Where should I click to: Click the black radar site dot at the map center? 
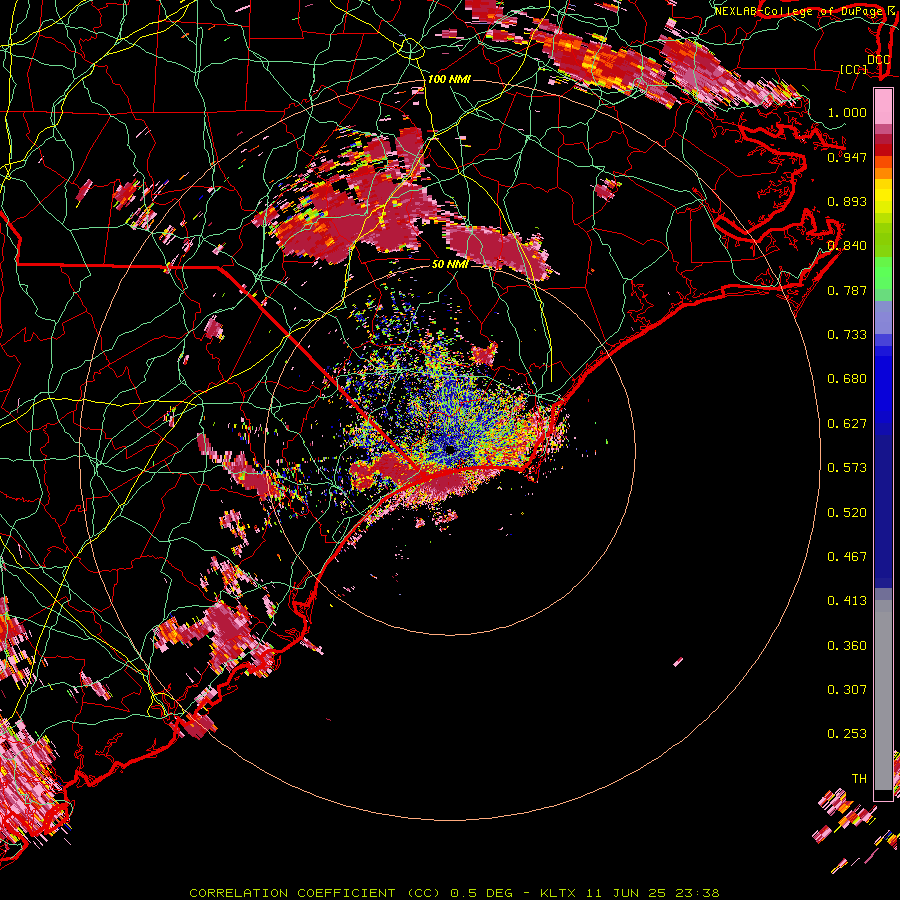tap(450, 449)
